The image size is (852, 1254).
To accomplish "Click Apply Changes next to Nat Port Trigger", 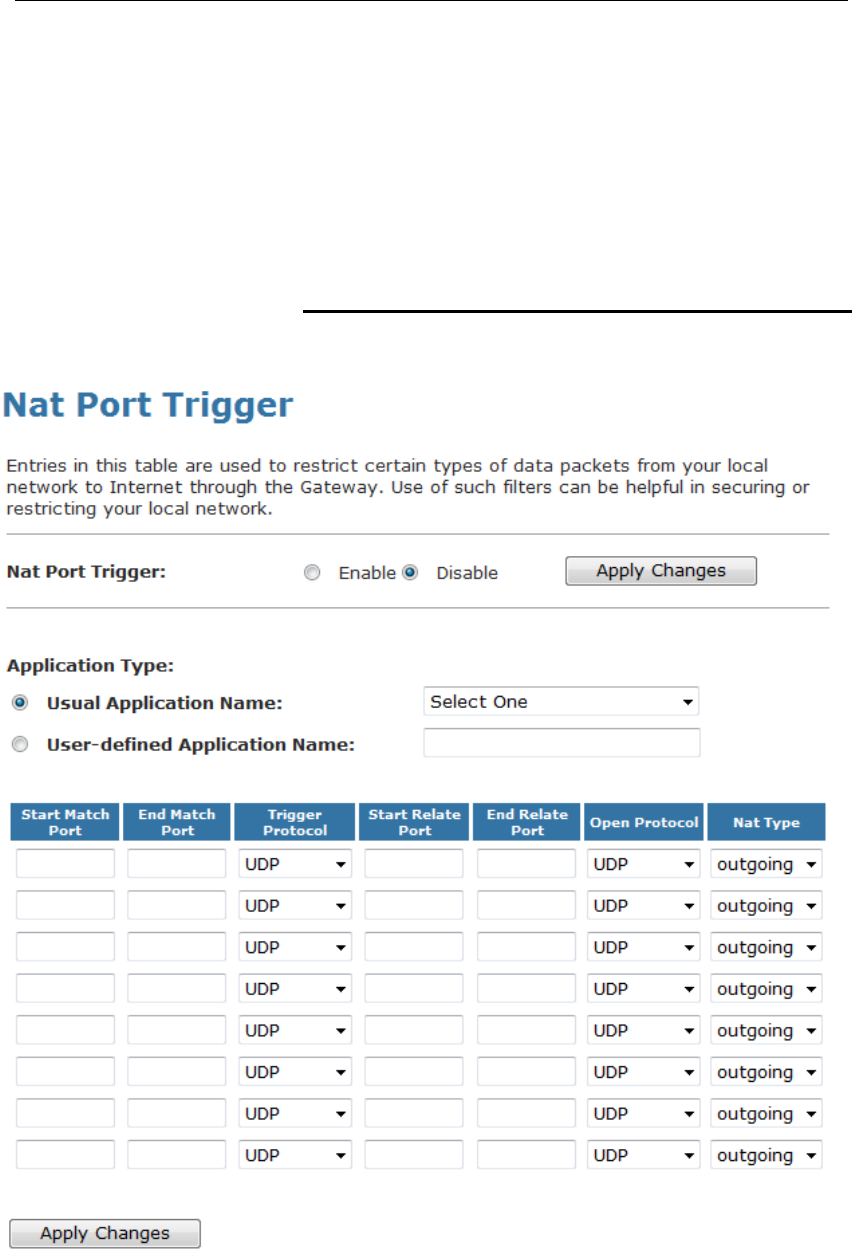I will [x=661, y=571].
